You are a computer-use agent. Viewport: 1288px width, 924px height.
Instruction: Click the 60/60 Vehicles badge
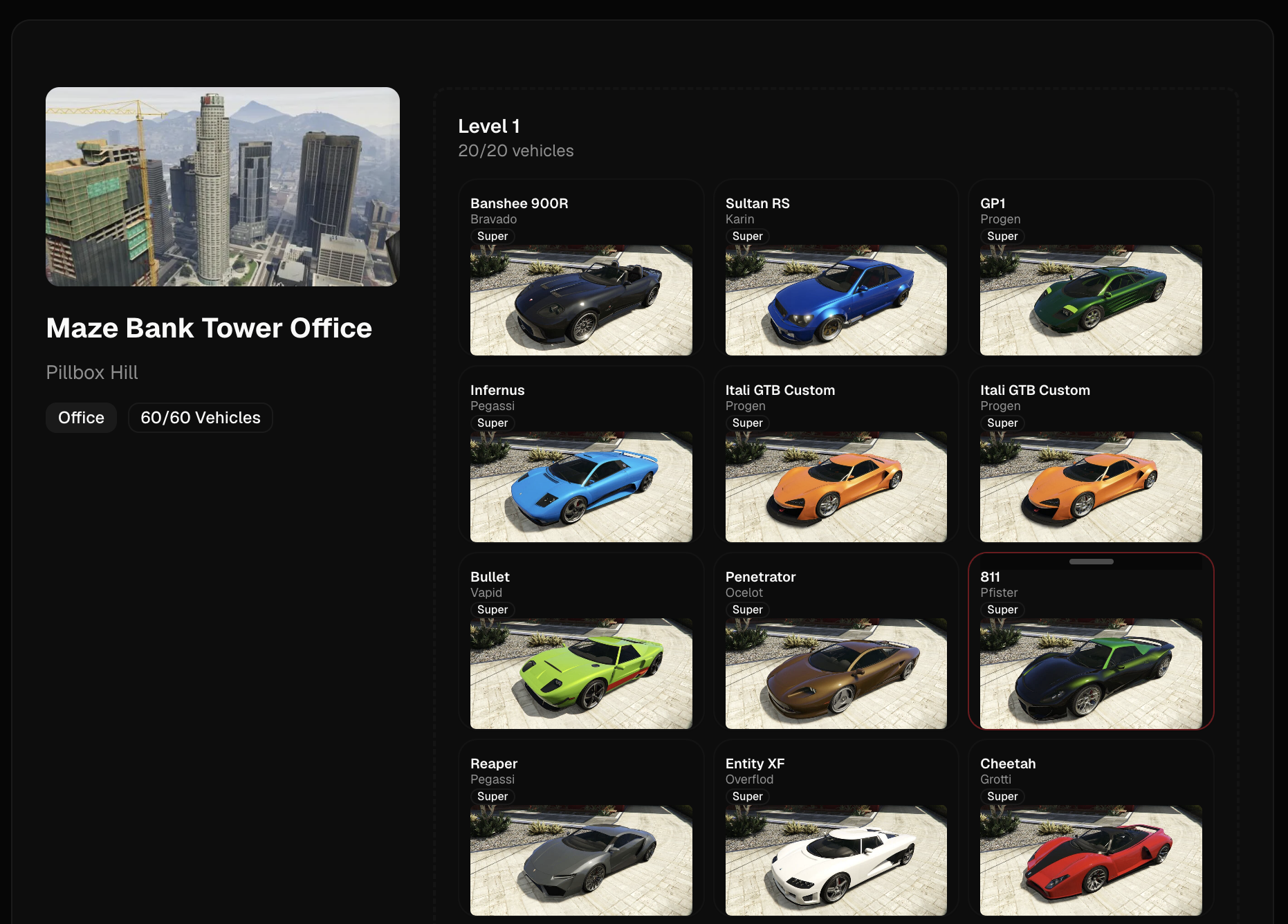(201, 418)
